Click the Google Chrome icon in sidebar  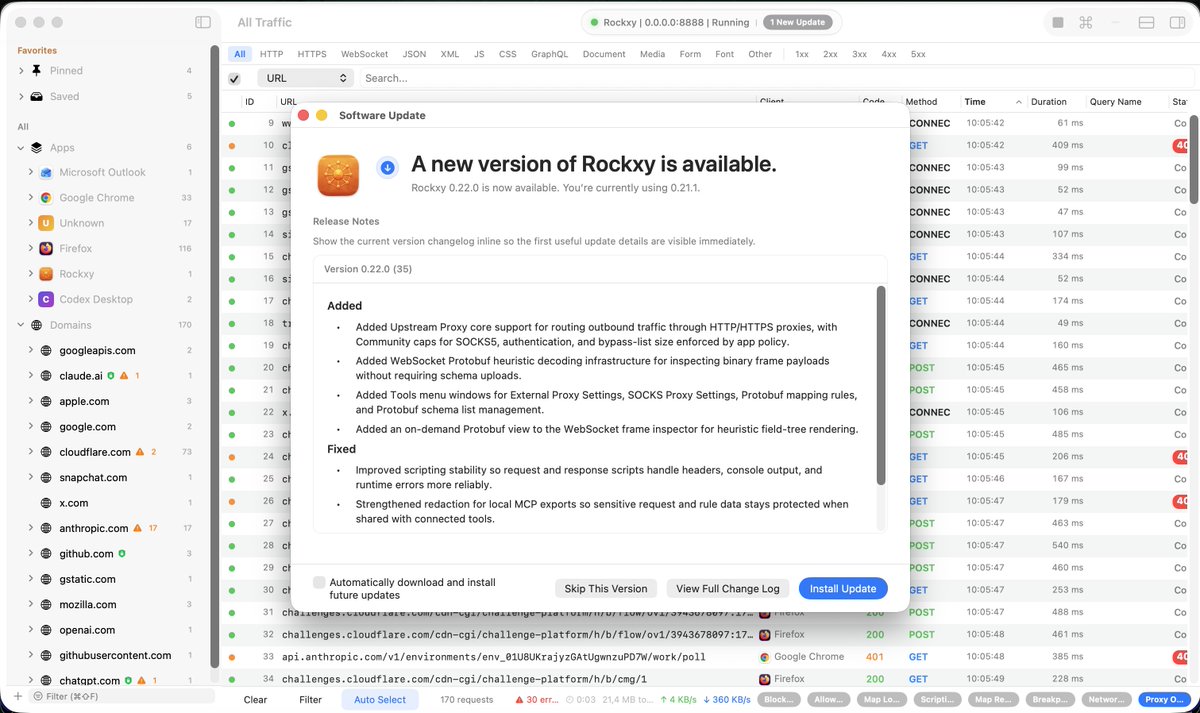[x=46, y=198]
